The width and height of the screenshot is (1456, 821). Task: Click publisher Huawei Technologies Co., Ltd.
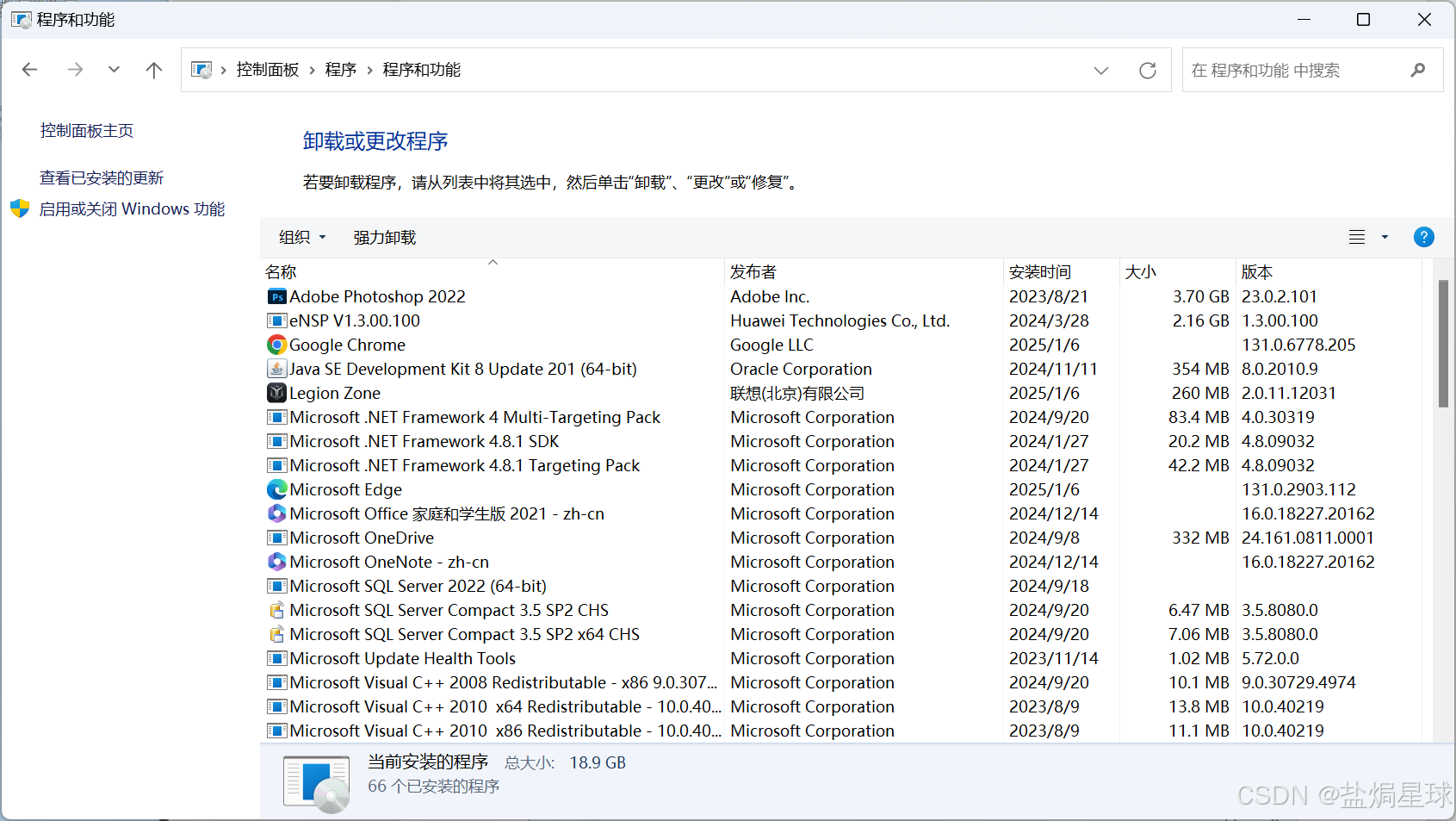[x=840, y=321]
